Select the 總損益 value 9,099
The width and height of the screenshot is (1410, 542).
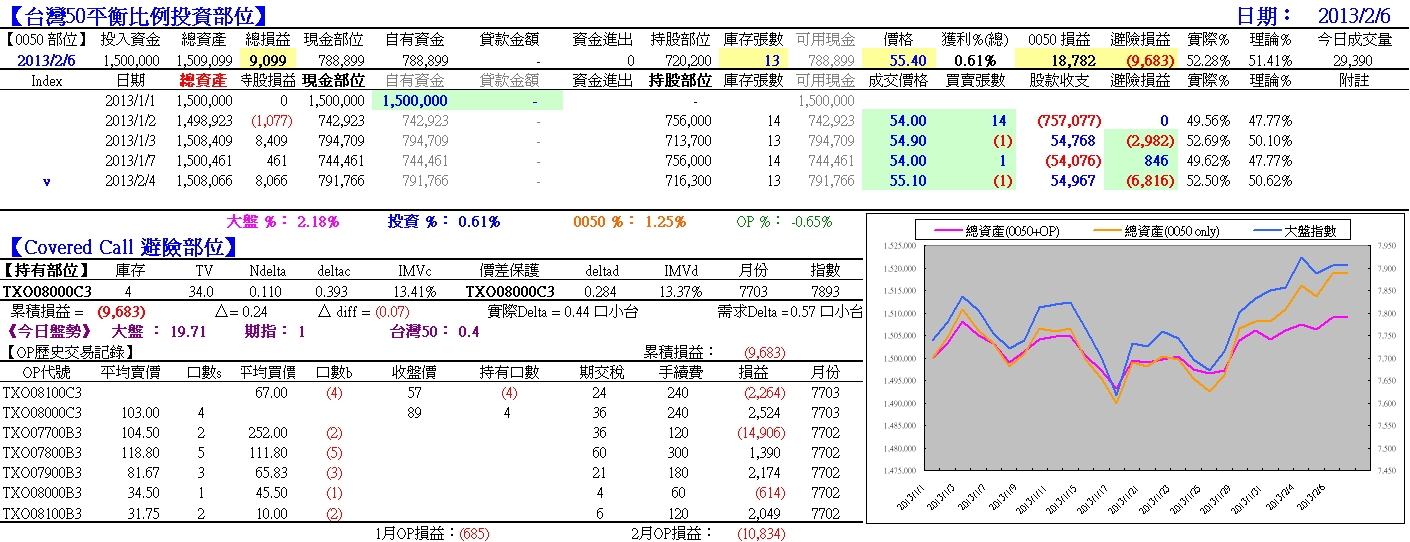coord(269,60)
